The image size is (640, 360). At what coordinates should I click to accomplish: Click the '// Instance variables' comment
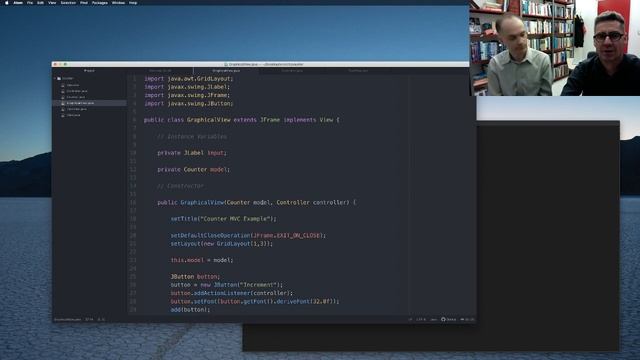(192, 137)
